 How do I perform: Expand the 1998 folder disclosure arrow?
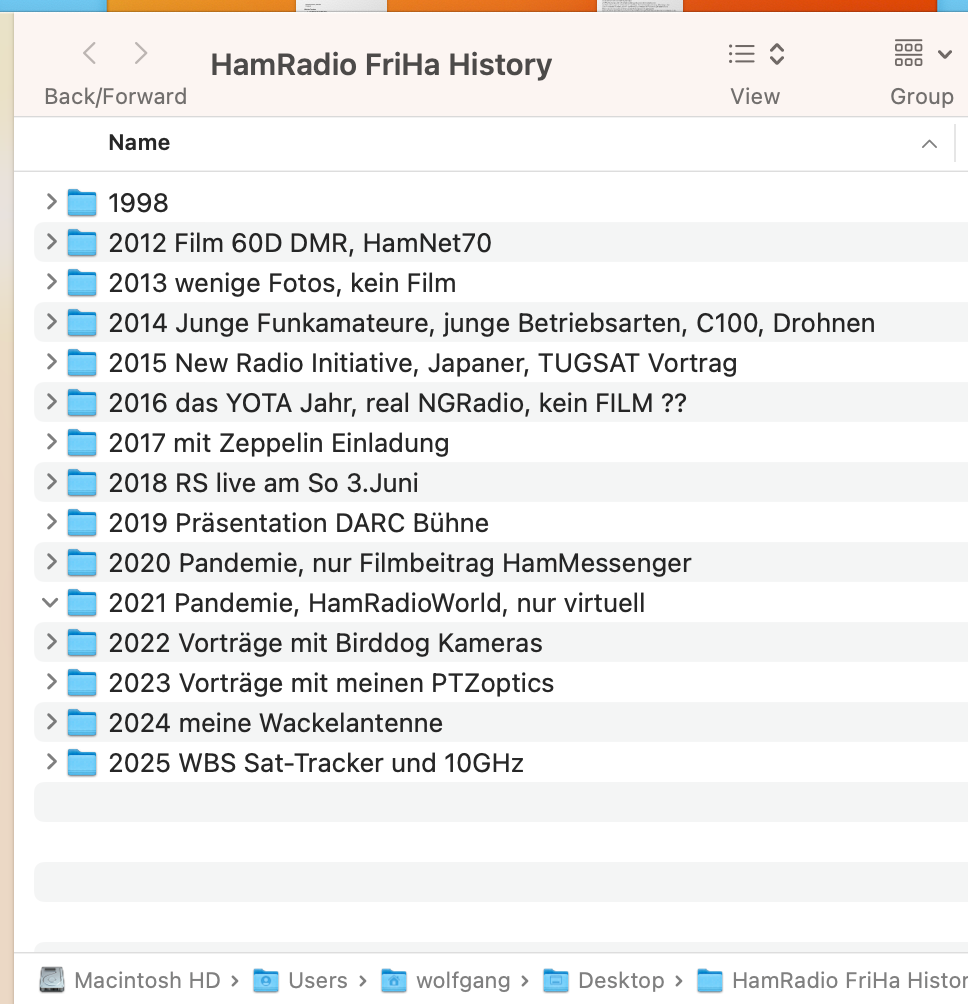51,203
